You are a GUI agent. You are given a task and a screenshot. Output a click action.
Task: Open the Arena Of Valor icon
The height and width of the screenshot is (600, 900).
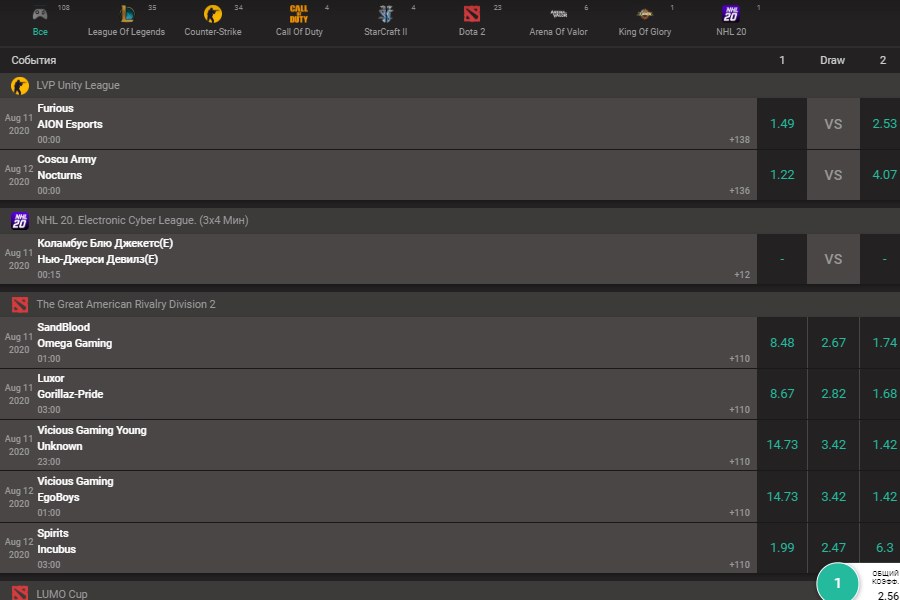(558, 14)
